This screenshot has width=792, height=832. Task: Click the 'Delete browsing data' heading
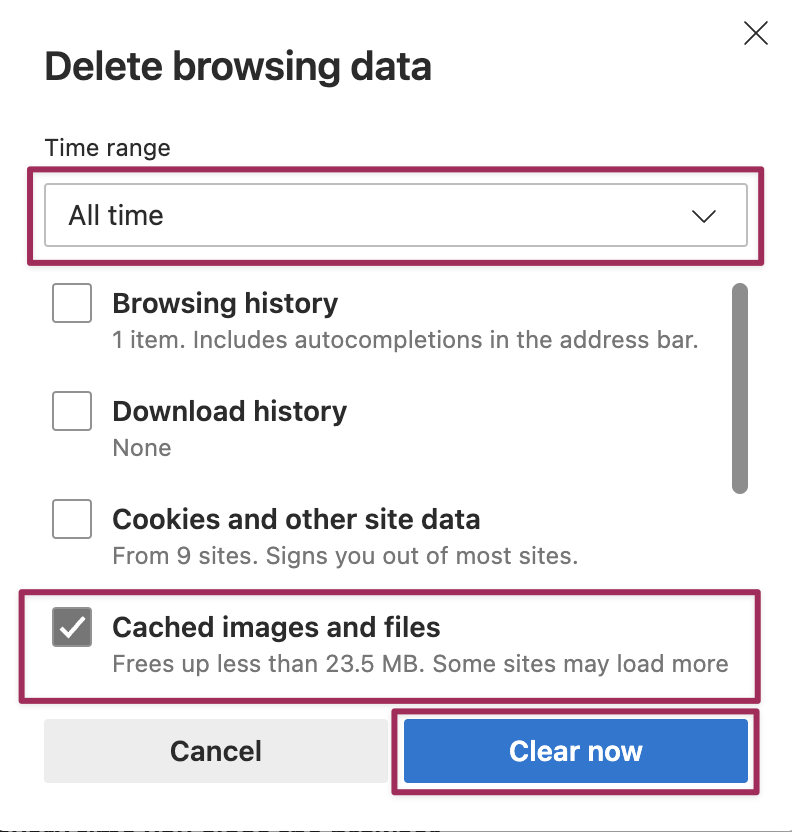[238, 67]
